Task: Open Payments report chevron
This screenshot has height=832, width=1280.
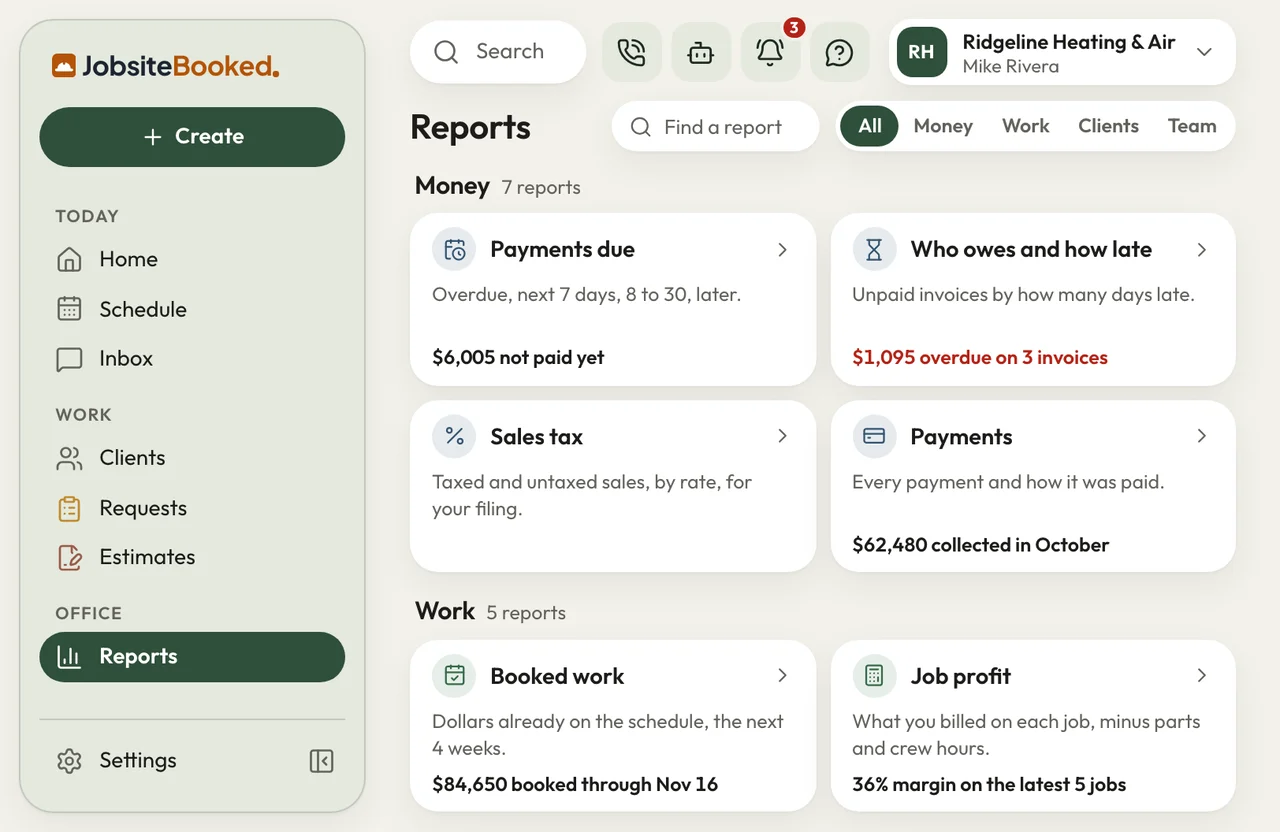Action: 1202,436
